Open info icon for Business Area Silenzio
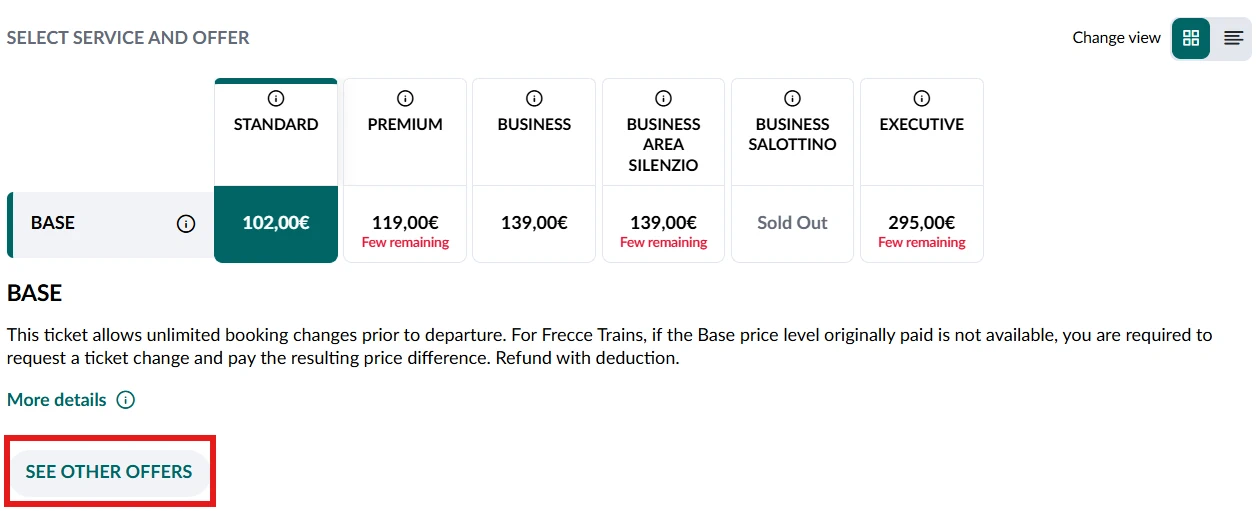This screenshot has width=1260, height=511. 663,98
